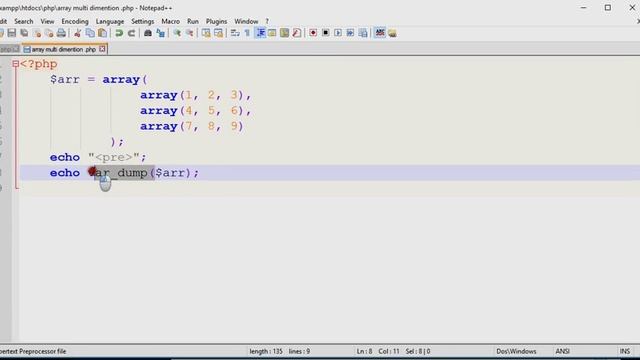Click the Print toolbar icon
640x360 pixels.
(61, 33)
